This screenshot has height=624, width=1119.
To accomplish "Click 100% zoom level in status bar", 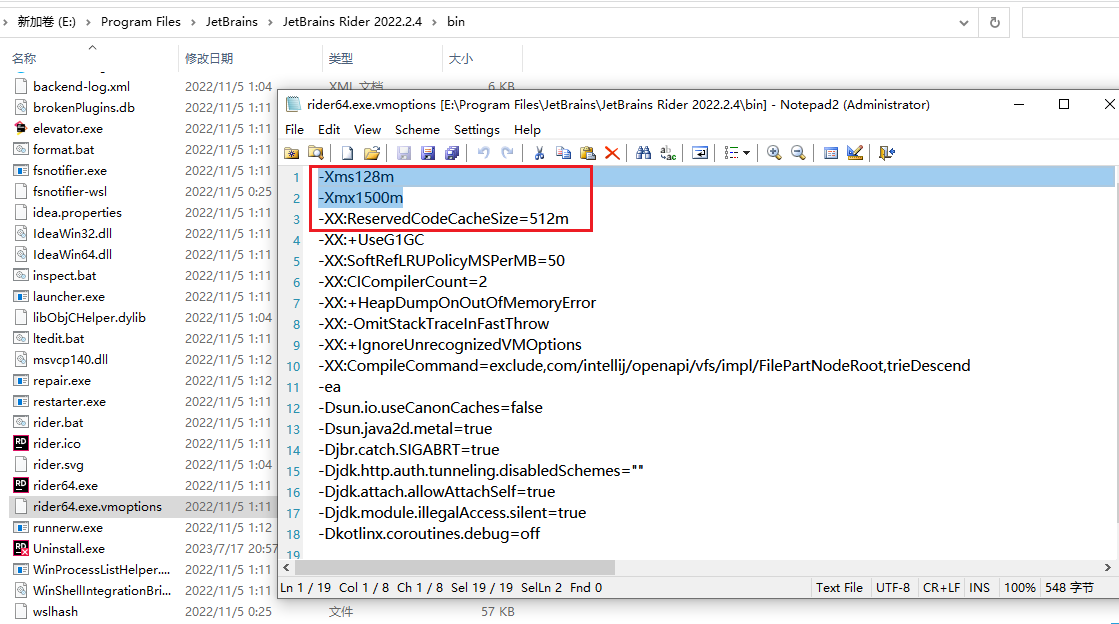I will [x=1019, y=588].
